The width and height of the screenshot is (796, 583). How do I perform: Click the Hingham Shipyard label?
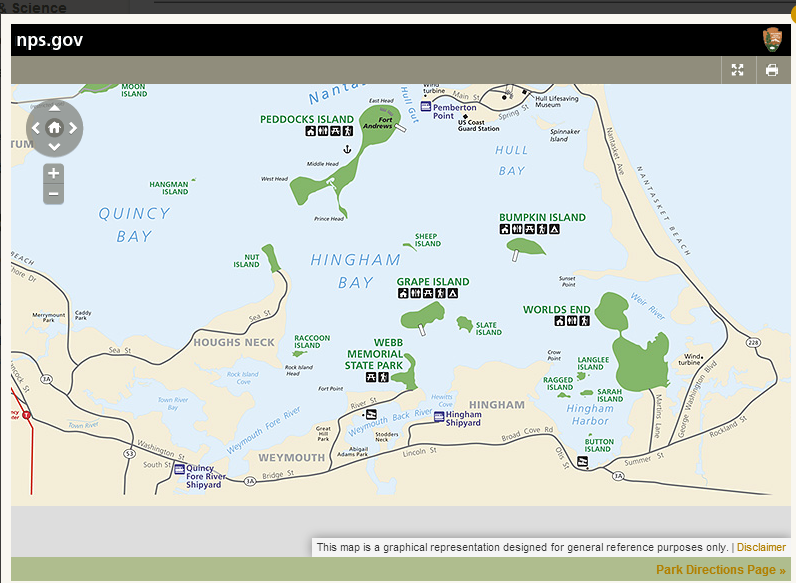(463, 418)
